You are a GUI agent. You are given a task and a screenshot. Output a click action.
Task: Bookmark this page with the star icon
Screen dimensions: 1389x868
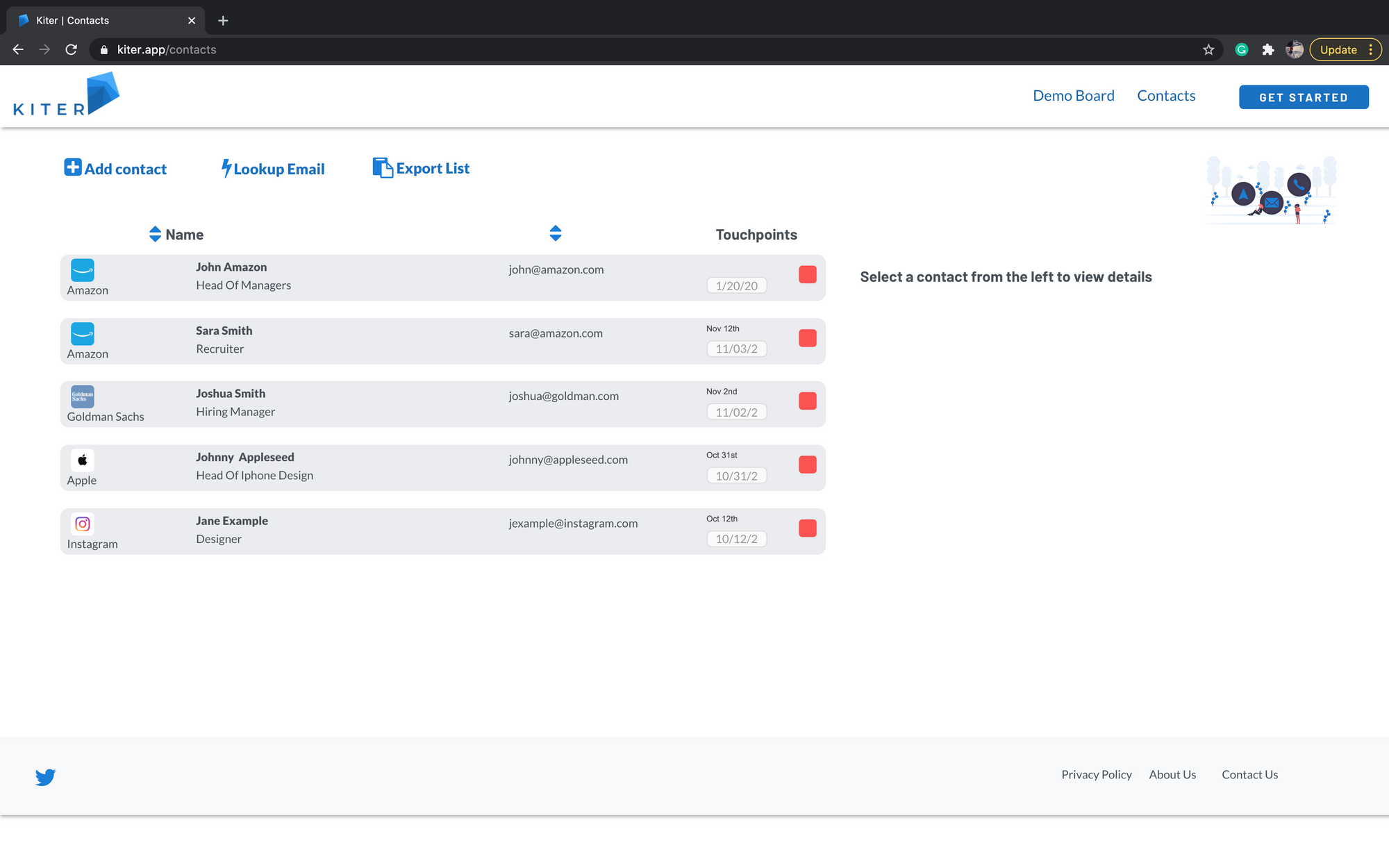click(x=1208, y=50)
